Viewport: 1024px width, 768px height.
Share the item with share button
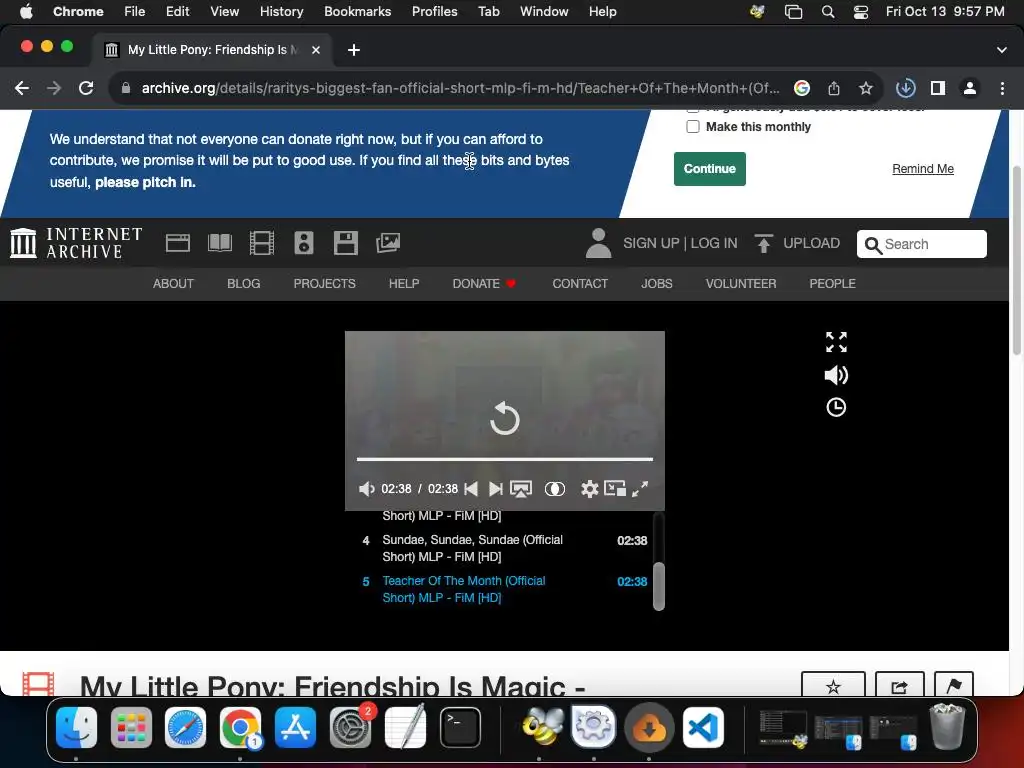point(899,685)
